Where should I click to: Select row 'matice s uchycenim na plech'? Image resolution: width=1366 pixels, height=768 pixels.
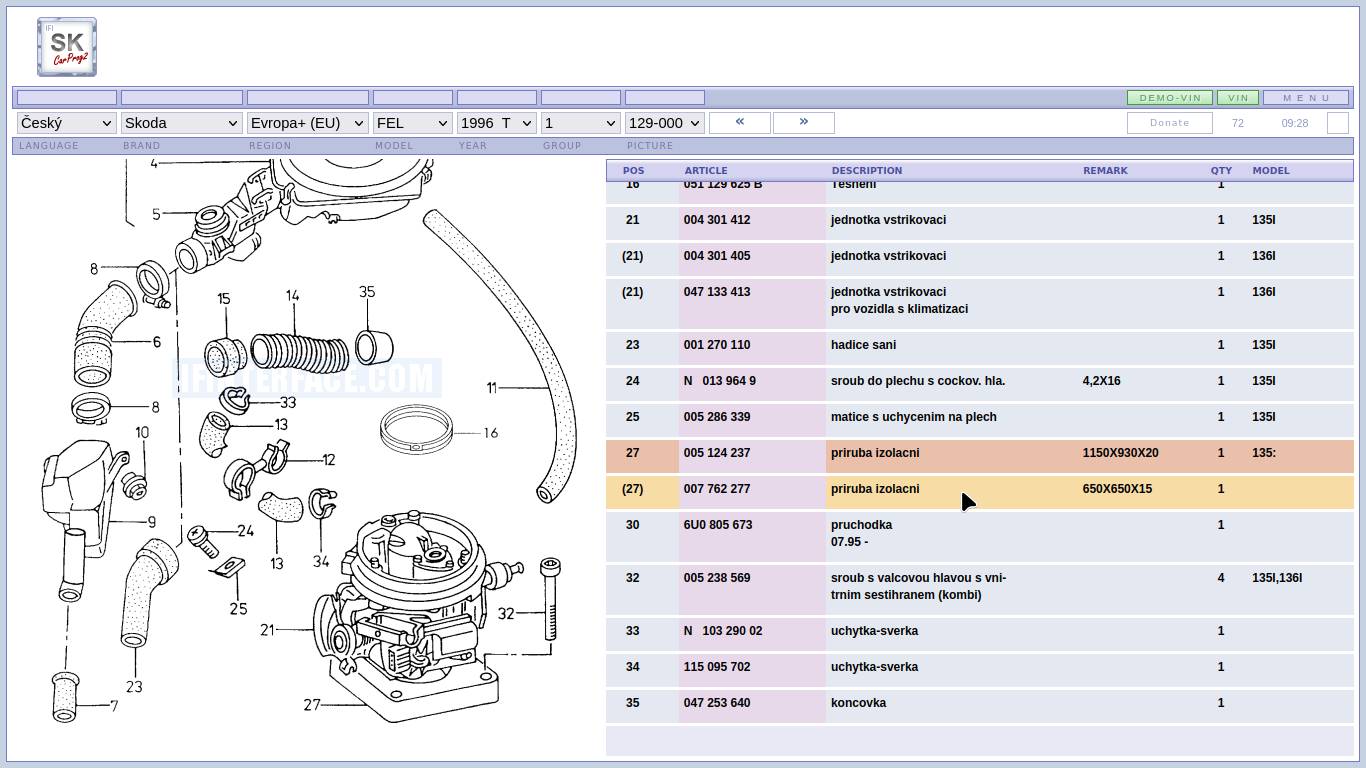[980, 417]
